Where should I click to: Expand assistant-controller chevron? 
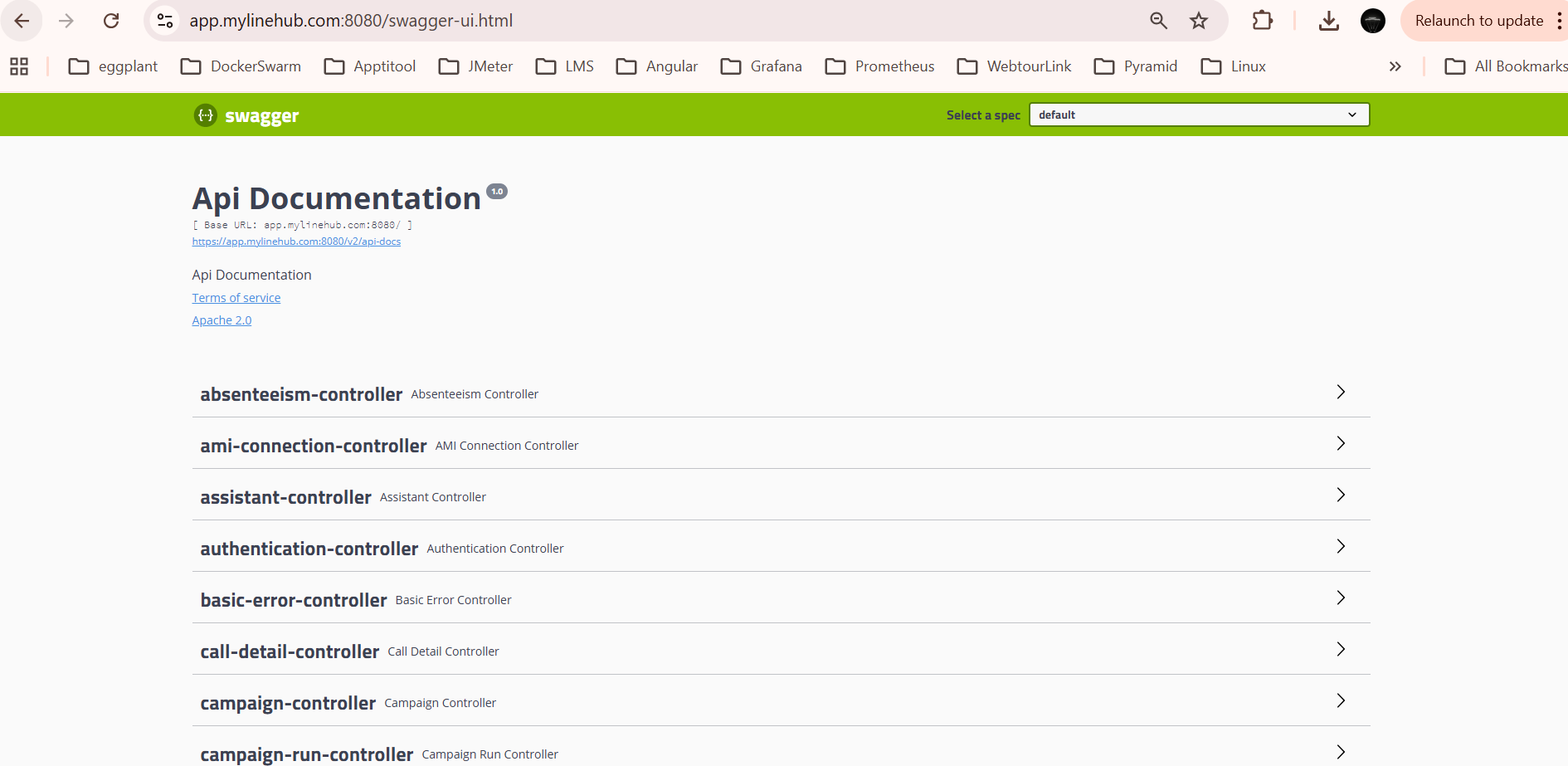tap(1341, 495)
